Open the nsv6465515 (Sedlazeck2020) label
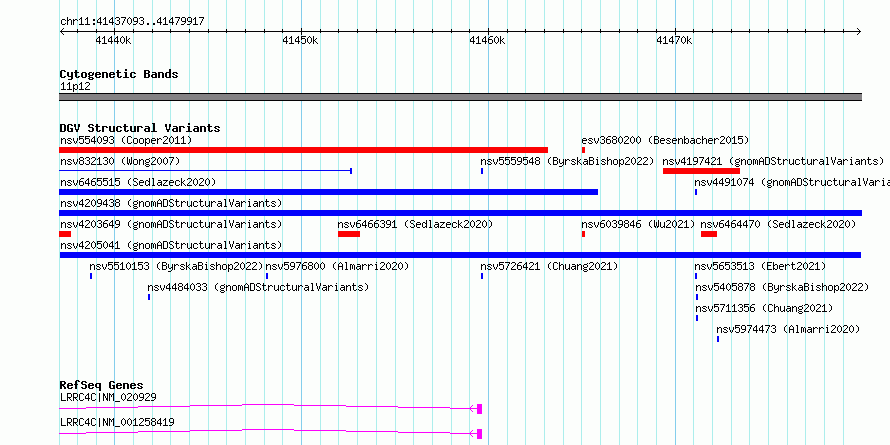The width and height of the screenshot is (890, 445). coord(138,182)
